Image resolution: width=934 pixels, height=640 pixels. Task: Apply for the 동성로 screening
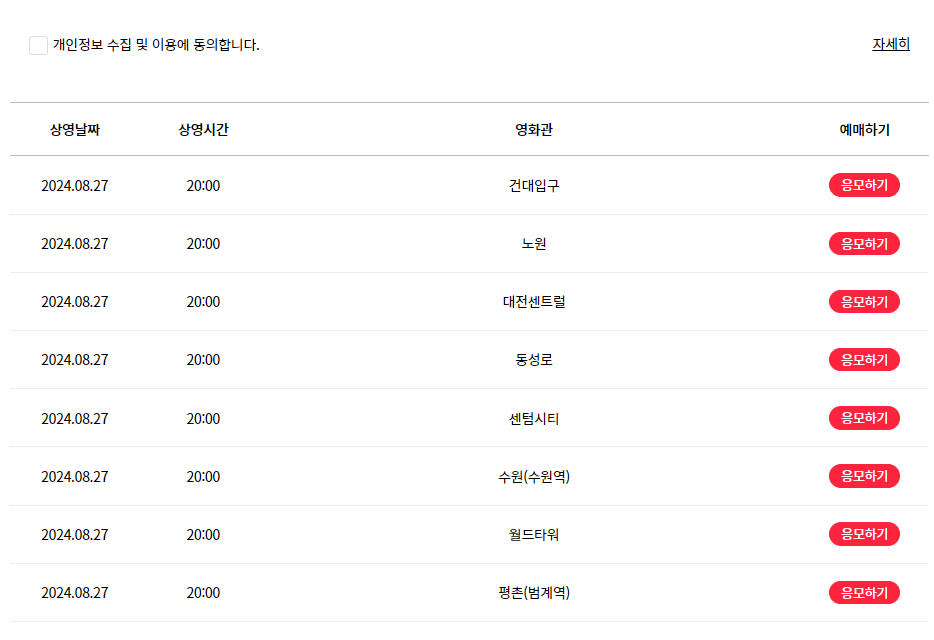864,360
